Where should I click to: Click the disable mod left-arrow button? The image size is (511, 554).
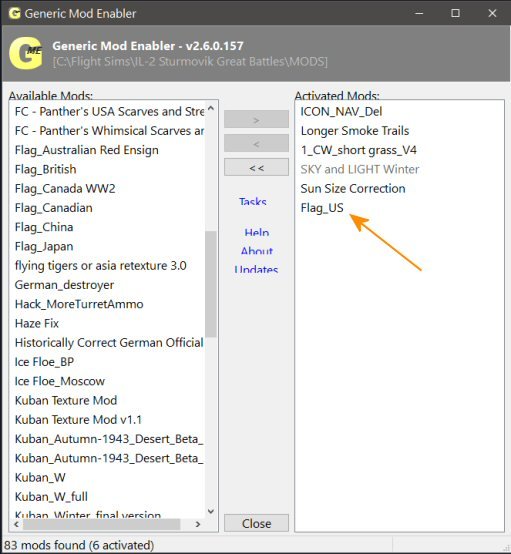click(256, 143)
